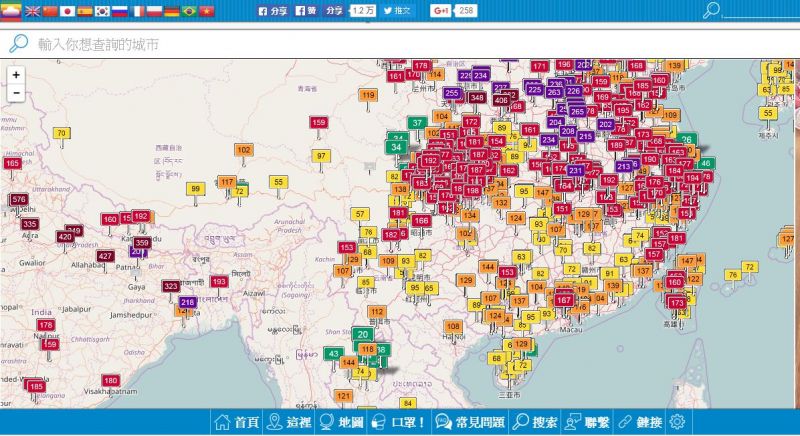Click the orange 119 AQI marker

(368, 95)
